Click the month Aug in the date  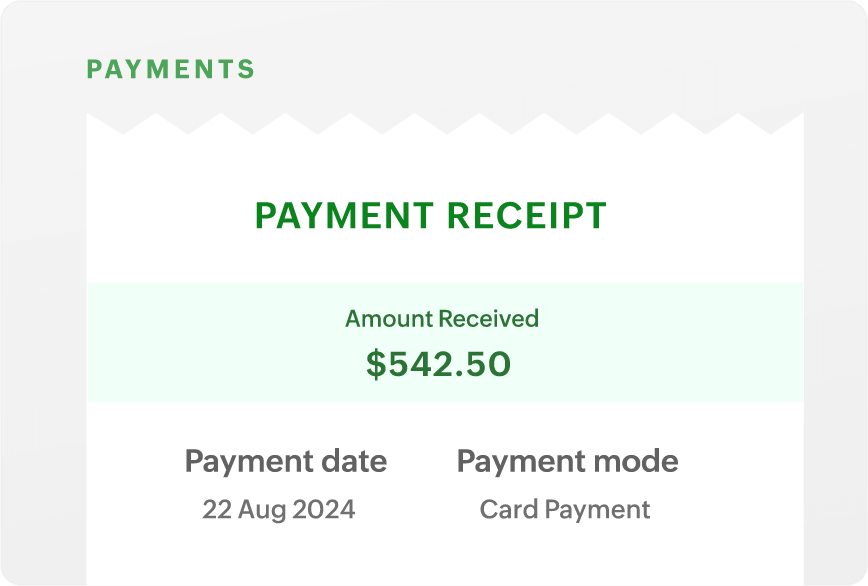point(262,510)
